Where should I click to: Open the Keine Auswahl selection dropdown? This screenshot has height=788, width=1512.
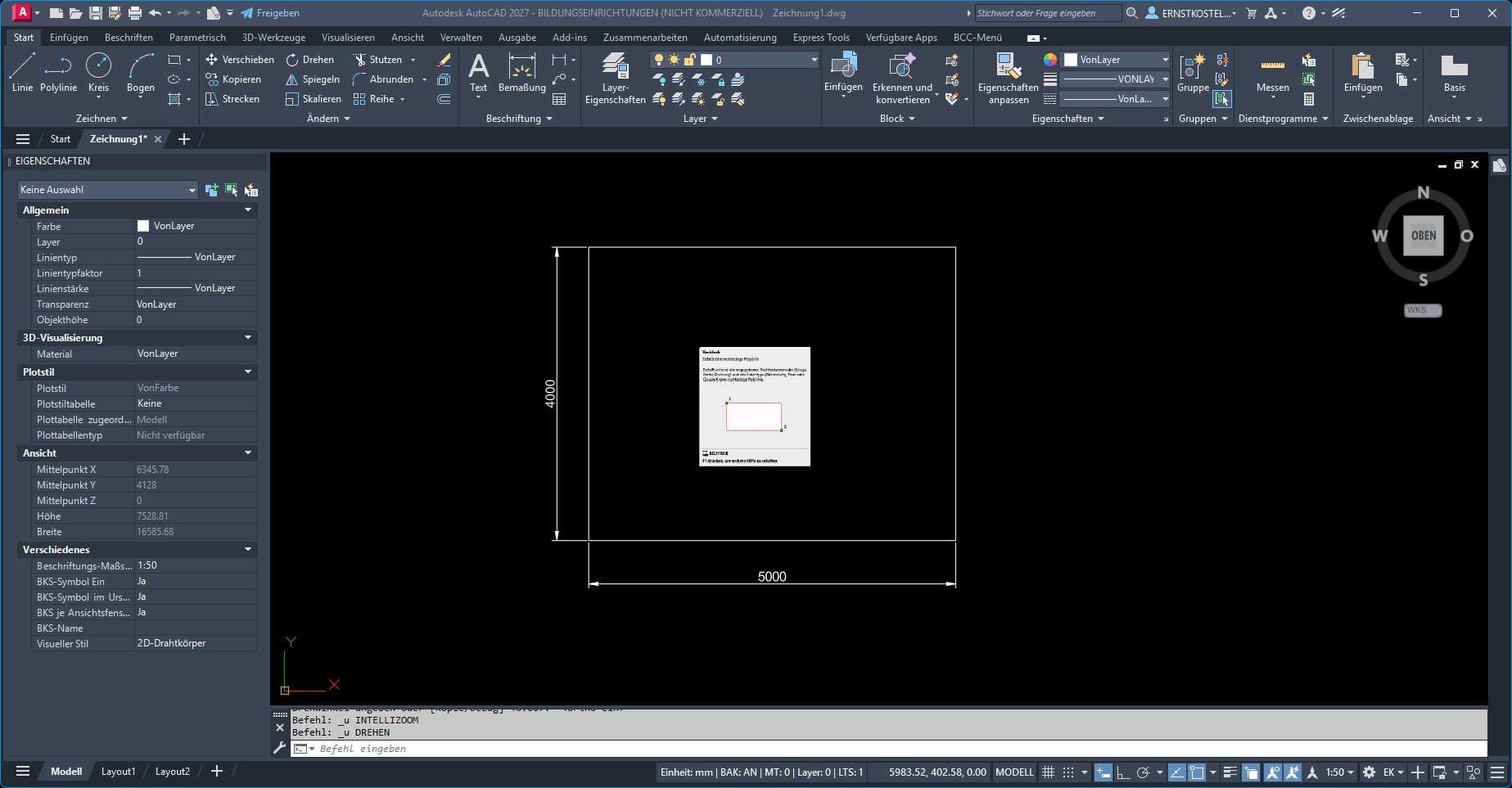tap(108, 190)
